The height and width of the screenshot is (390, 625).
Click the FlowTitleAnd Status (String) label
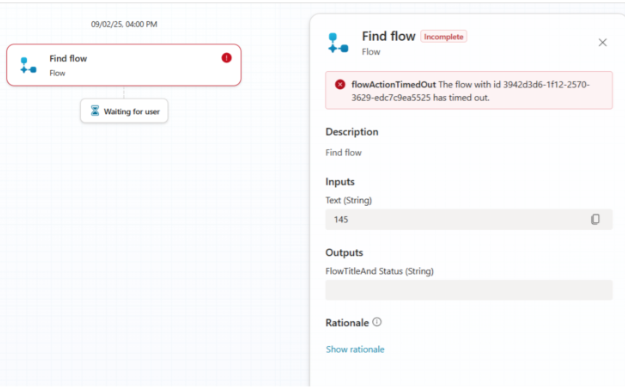point(379,271)
